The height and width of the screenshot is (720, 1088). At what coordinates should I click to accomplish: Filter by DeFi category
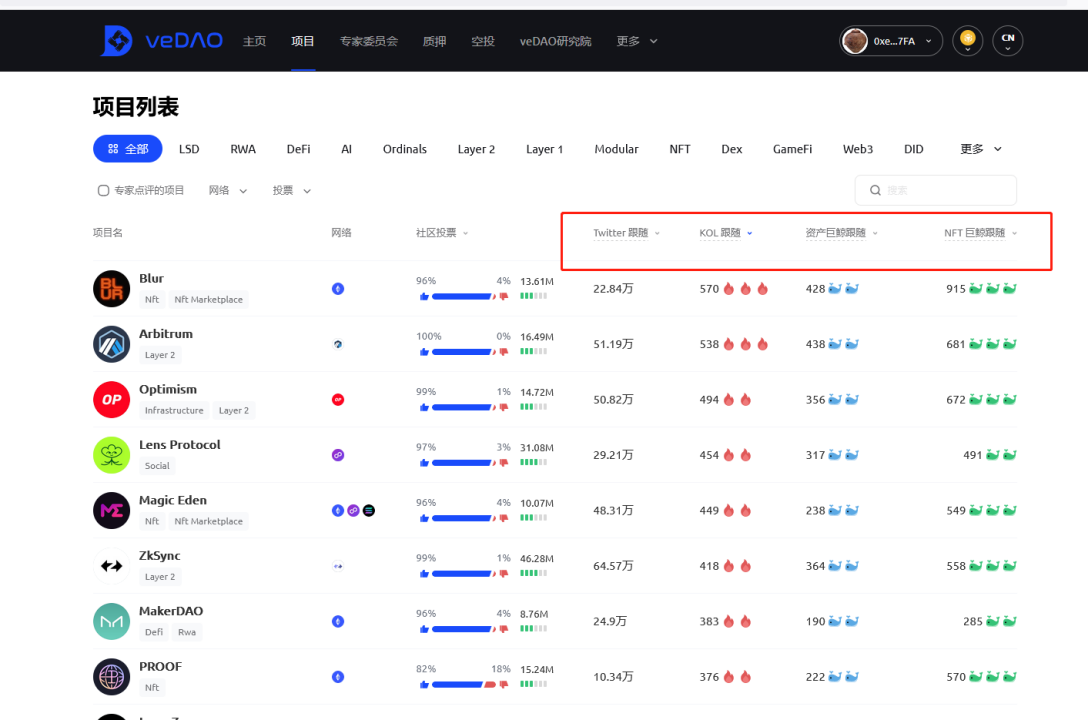298,149
